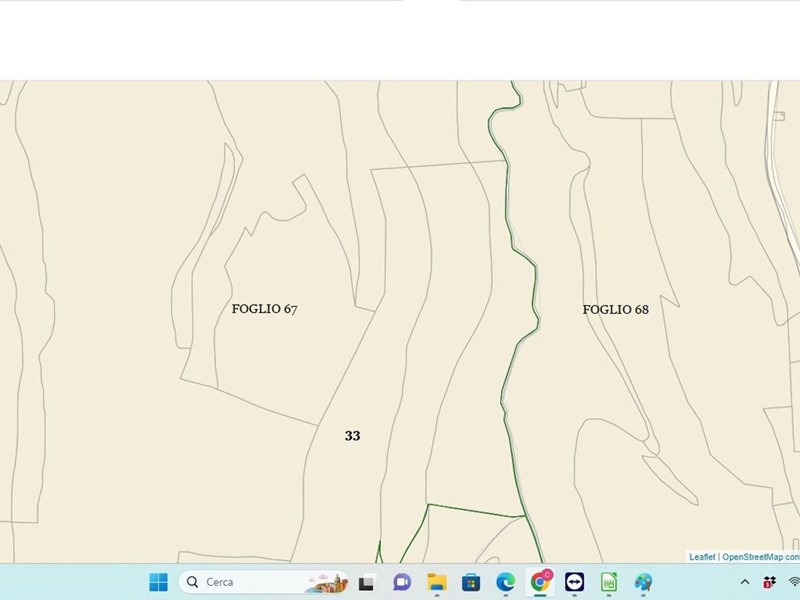
Task: Click the FOGLIO 68 map label
Action: 615,310
